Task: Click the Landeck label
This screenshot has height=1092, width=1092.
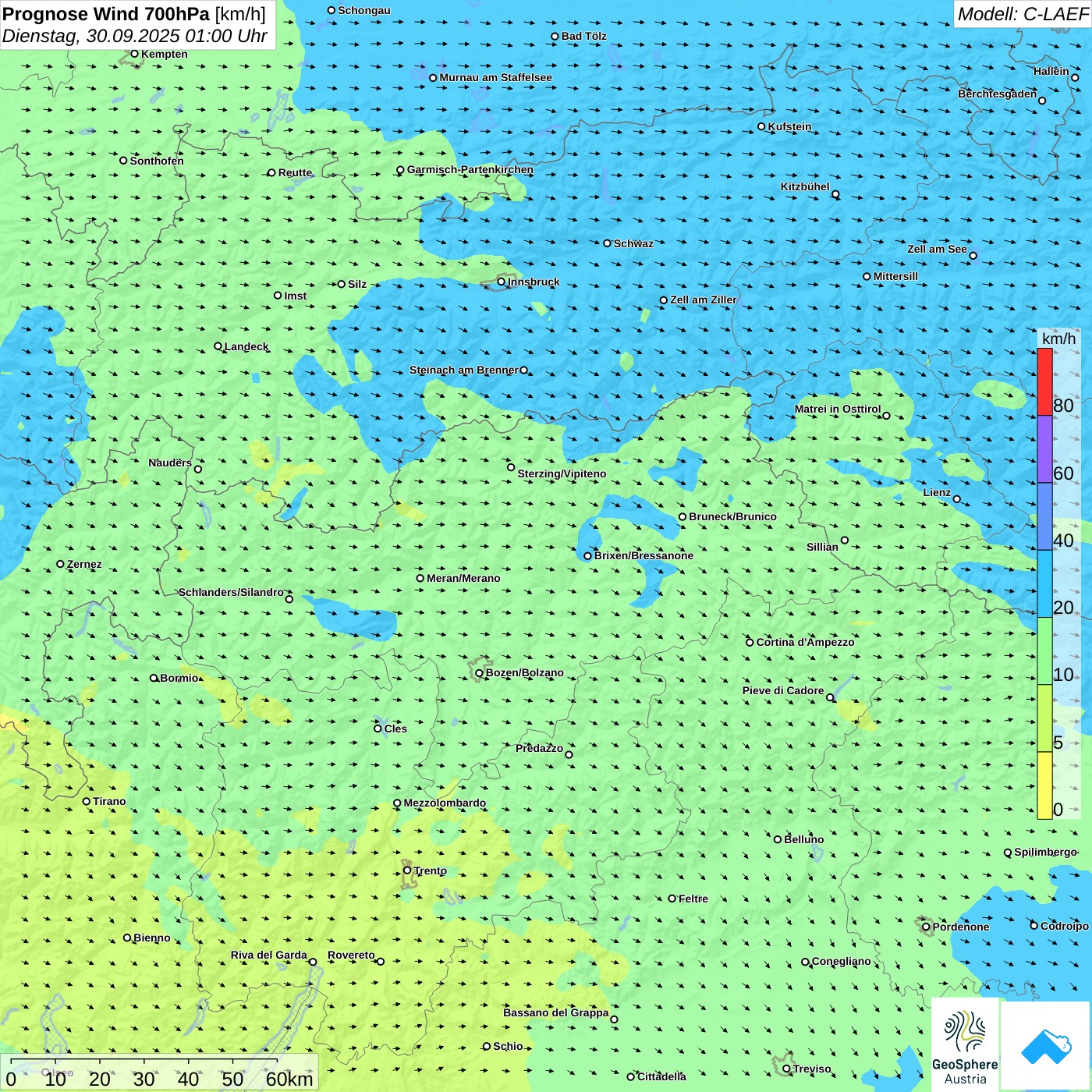Action: (x=246, y=346)
